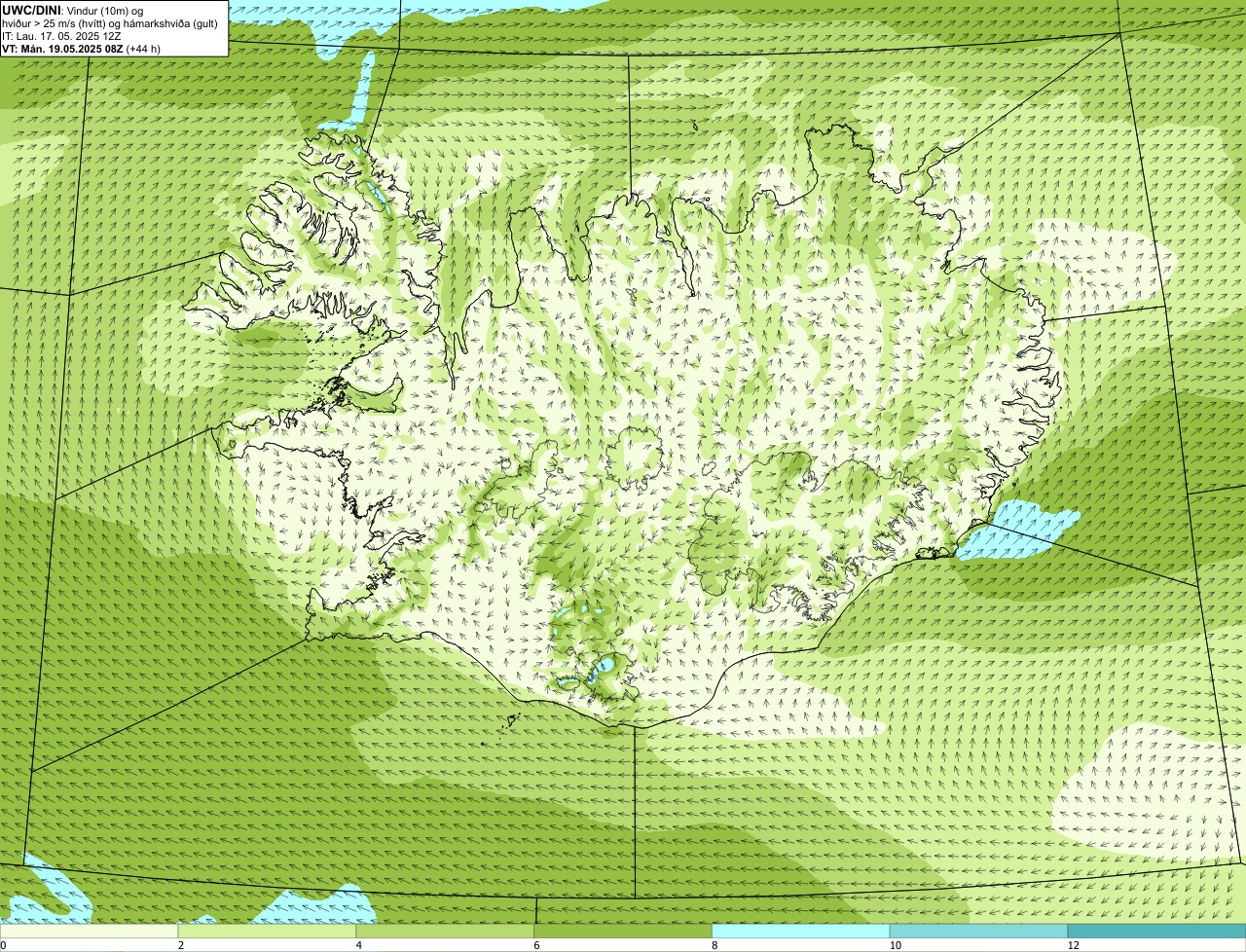Click the legend scale label "2"

pos(181,945)
